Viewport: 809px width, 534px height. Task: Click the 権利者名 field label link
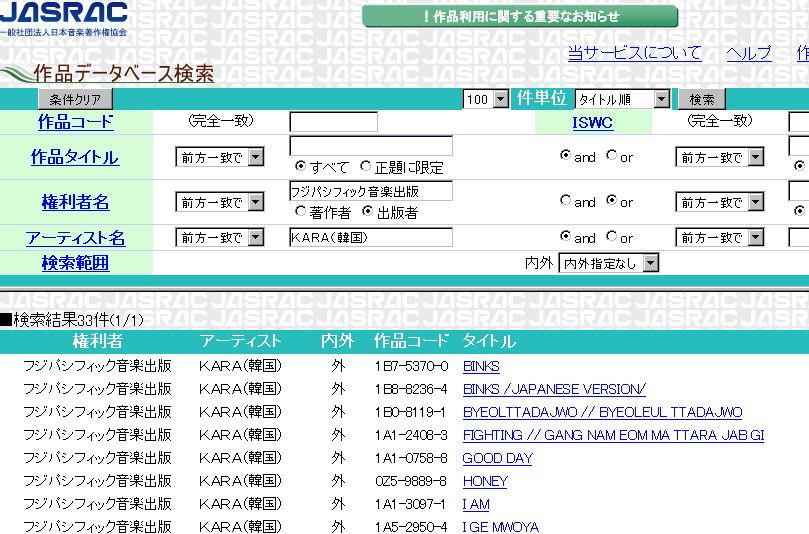[75, 202]
